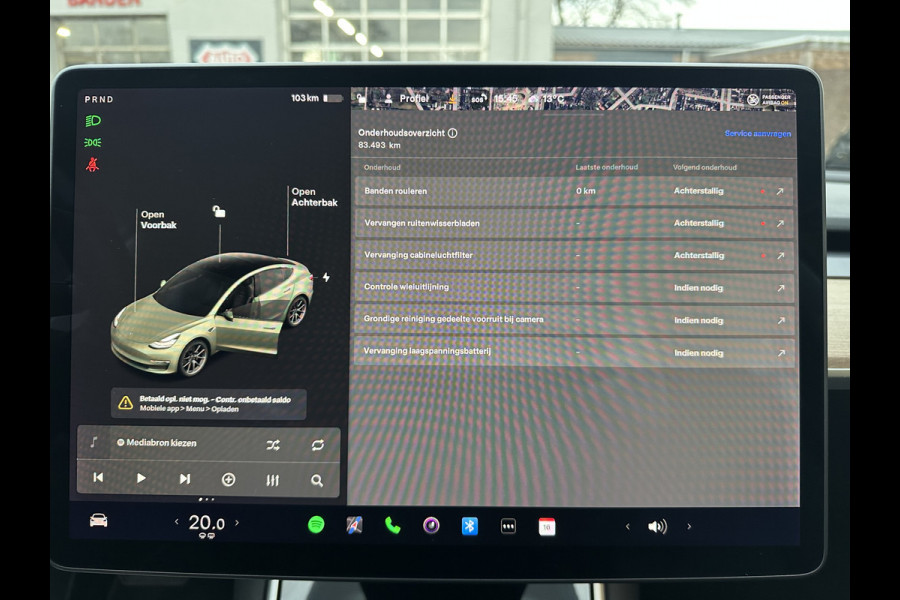900x600 pixels.
Task: Click the Service aanvragen link
Action: point(756,131)
